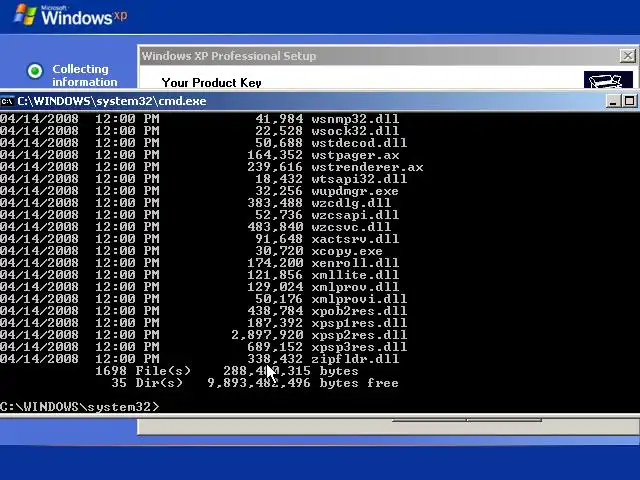Screen dimensions: 640x480
Task: Close the Windows XP Professional Setup dialog
Action: 628,56
